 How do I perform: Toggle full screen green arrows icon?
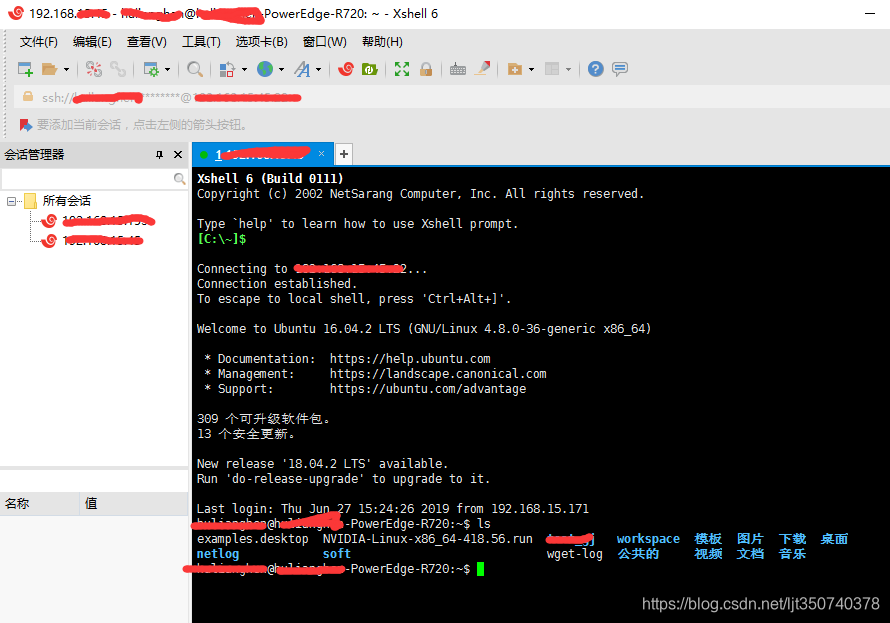click(x=402, y=69)
